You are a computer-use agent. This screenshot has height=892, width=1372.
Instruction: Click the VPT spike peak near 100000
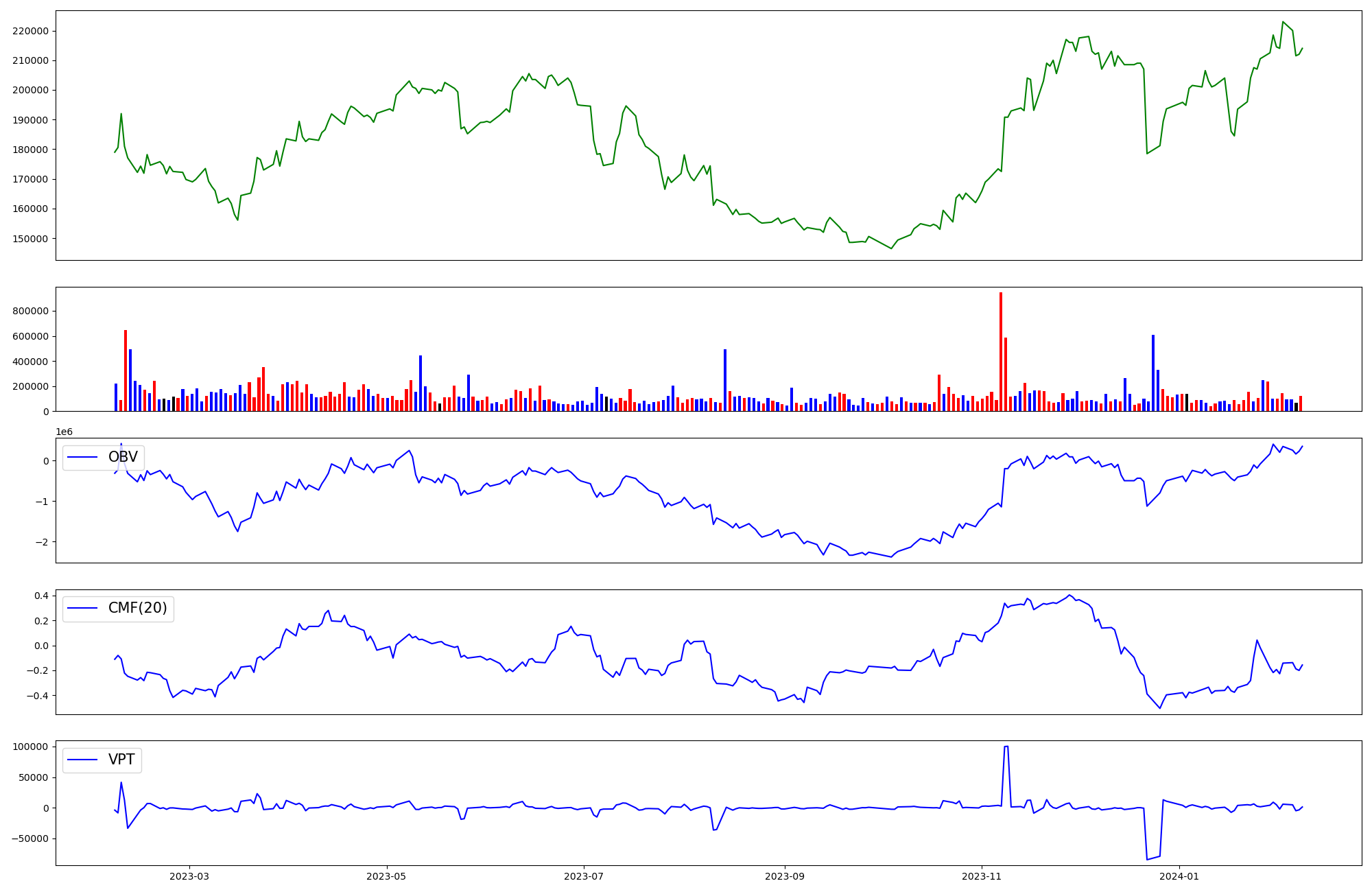coord(1006,747)
